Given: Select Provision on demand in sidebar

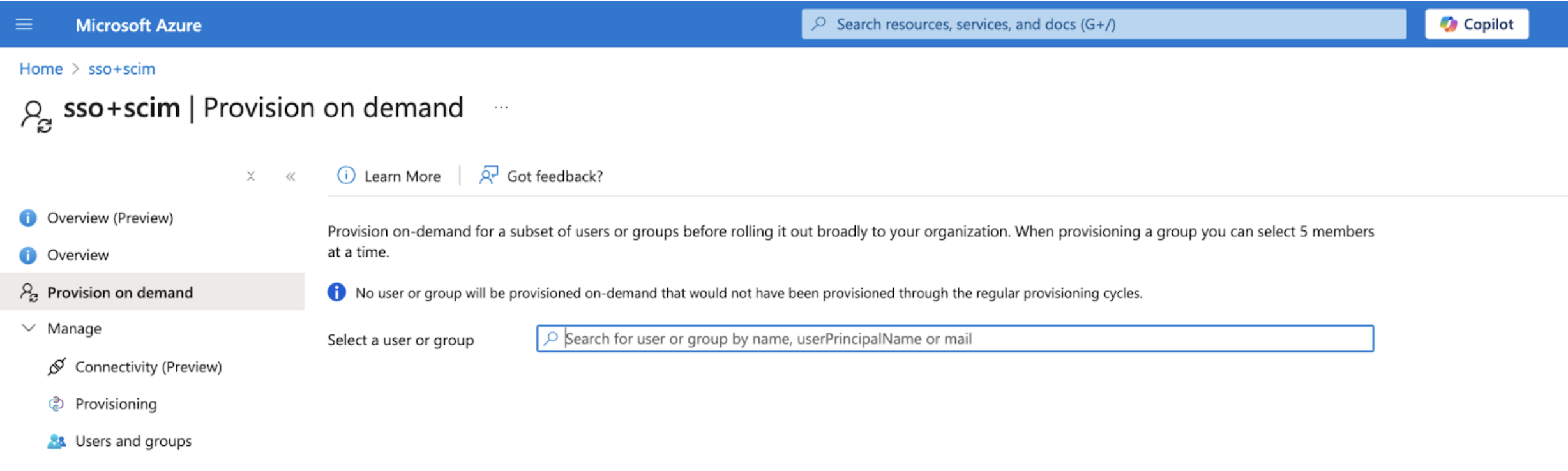Looking at the screenshot, I should pyautogui.click(x=152, y=292).
